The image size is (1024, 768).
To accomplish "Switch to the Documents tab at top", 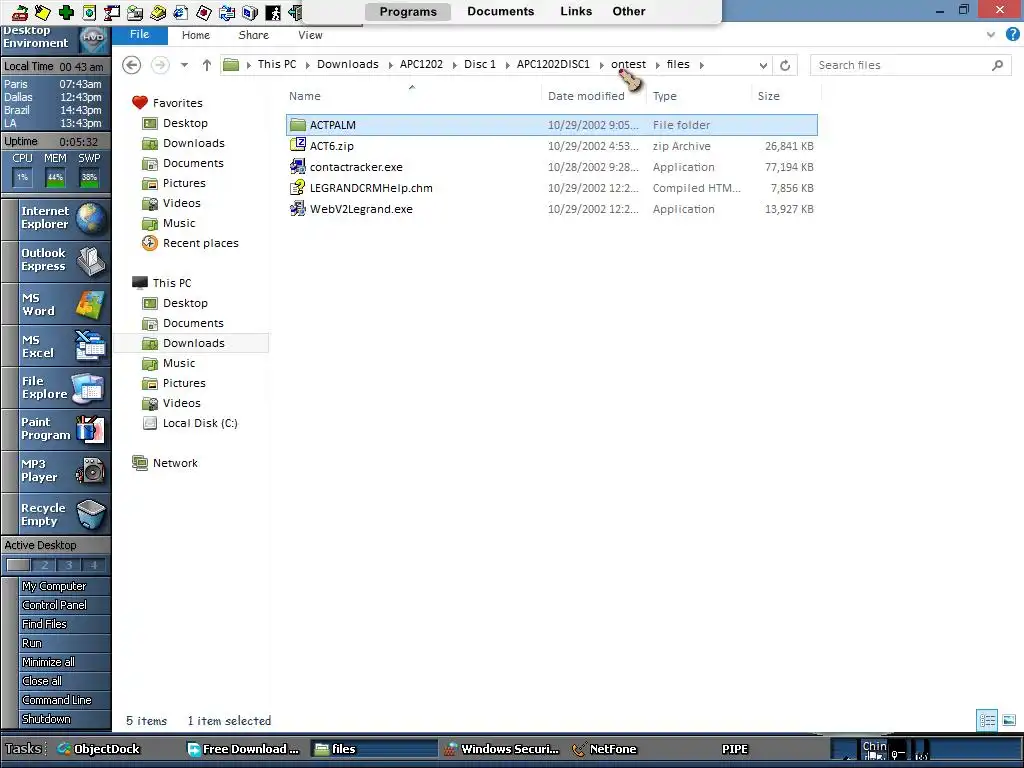I will (501, 11).
